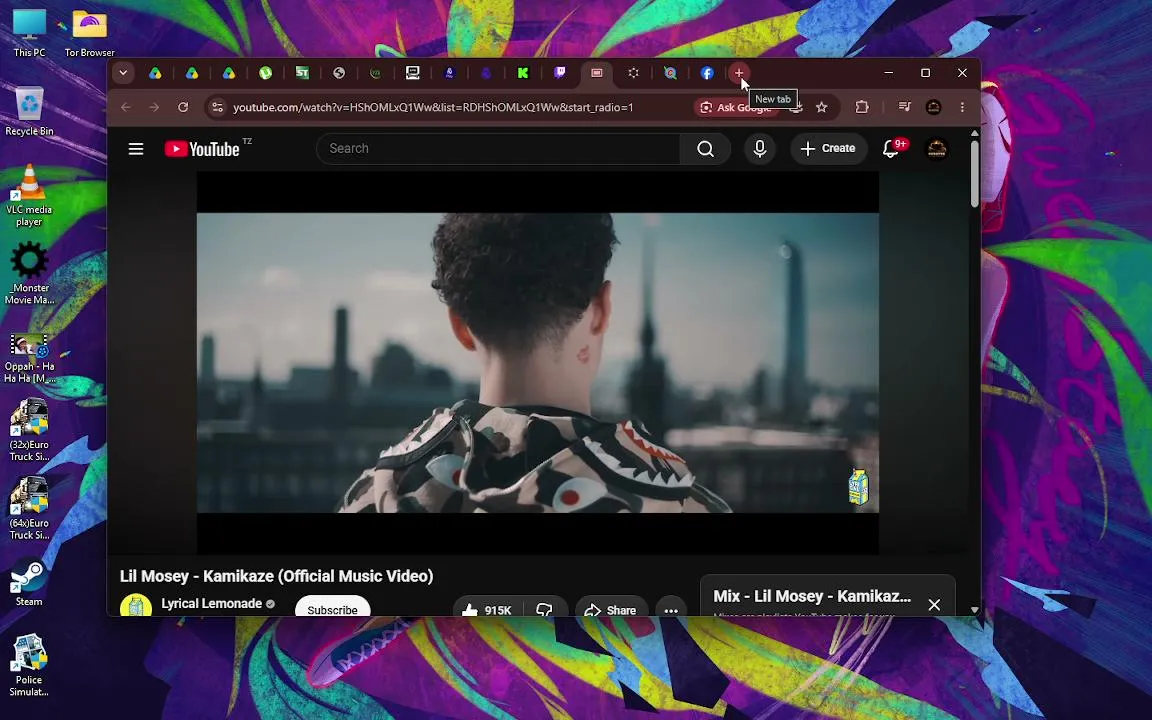1152x720 pixels.
Task: Open the Create dropdown button
Action: tap(828, 149)
